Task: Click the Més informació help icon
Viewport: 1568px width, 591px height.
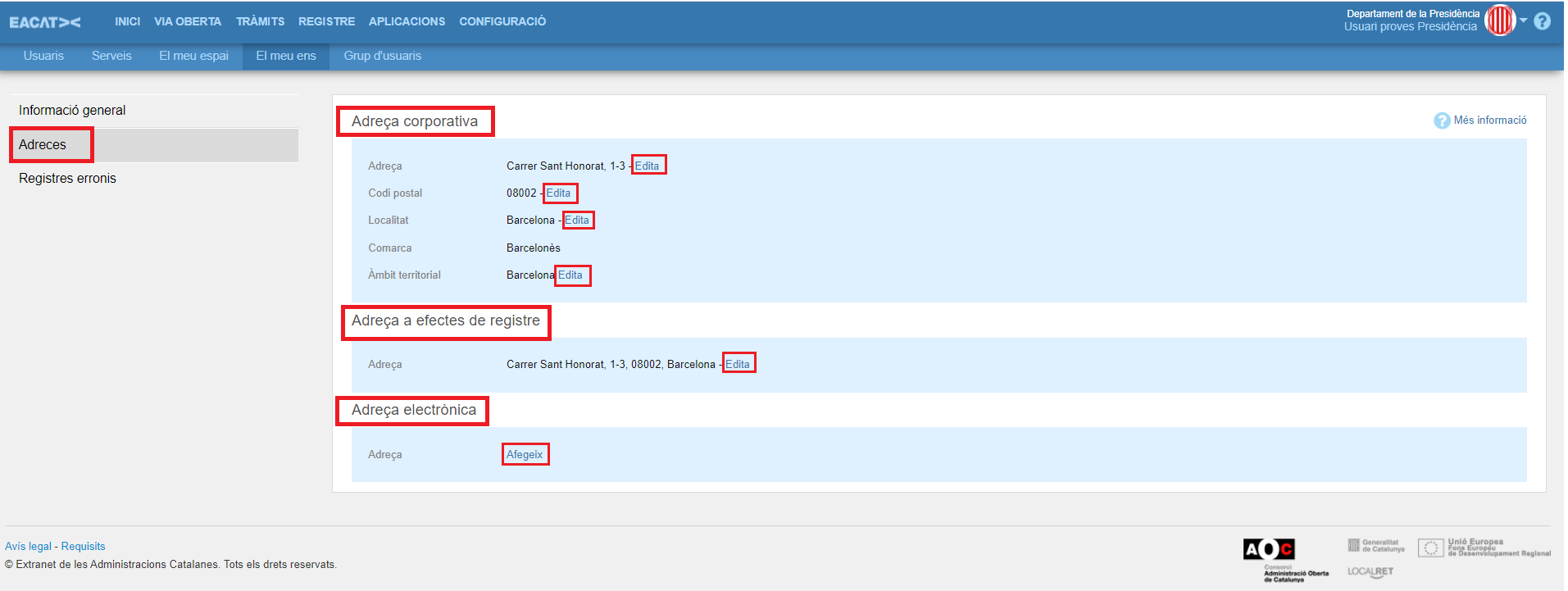Action: [x=1442, y=120]
